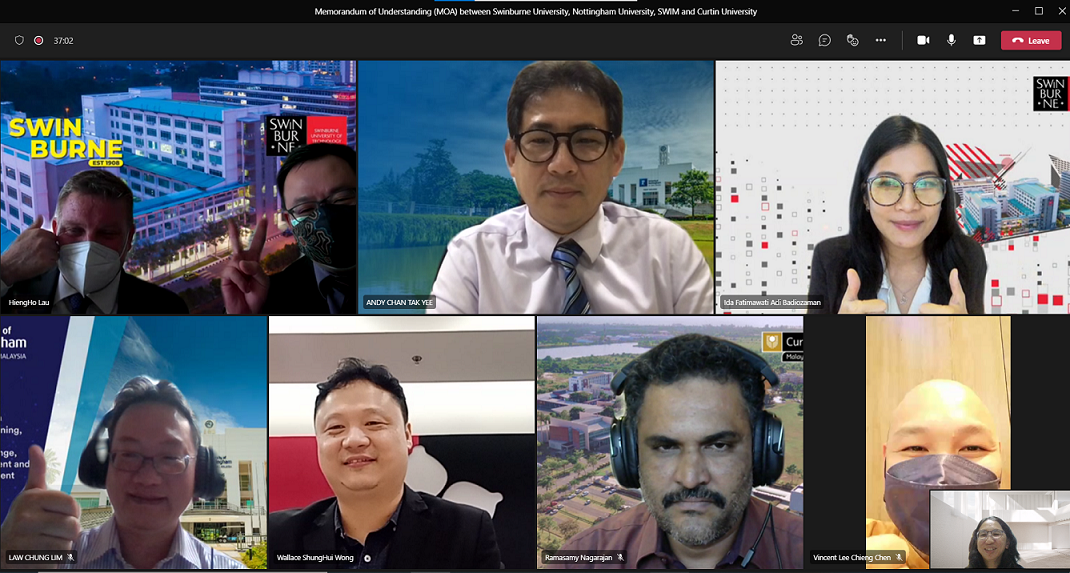This screenshot has width=1070, height=573.
Task: Click the shield security icon
Action: [x=19, y=40]
